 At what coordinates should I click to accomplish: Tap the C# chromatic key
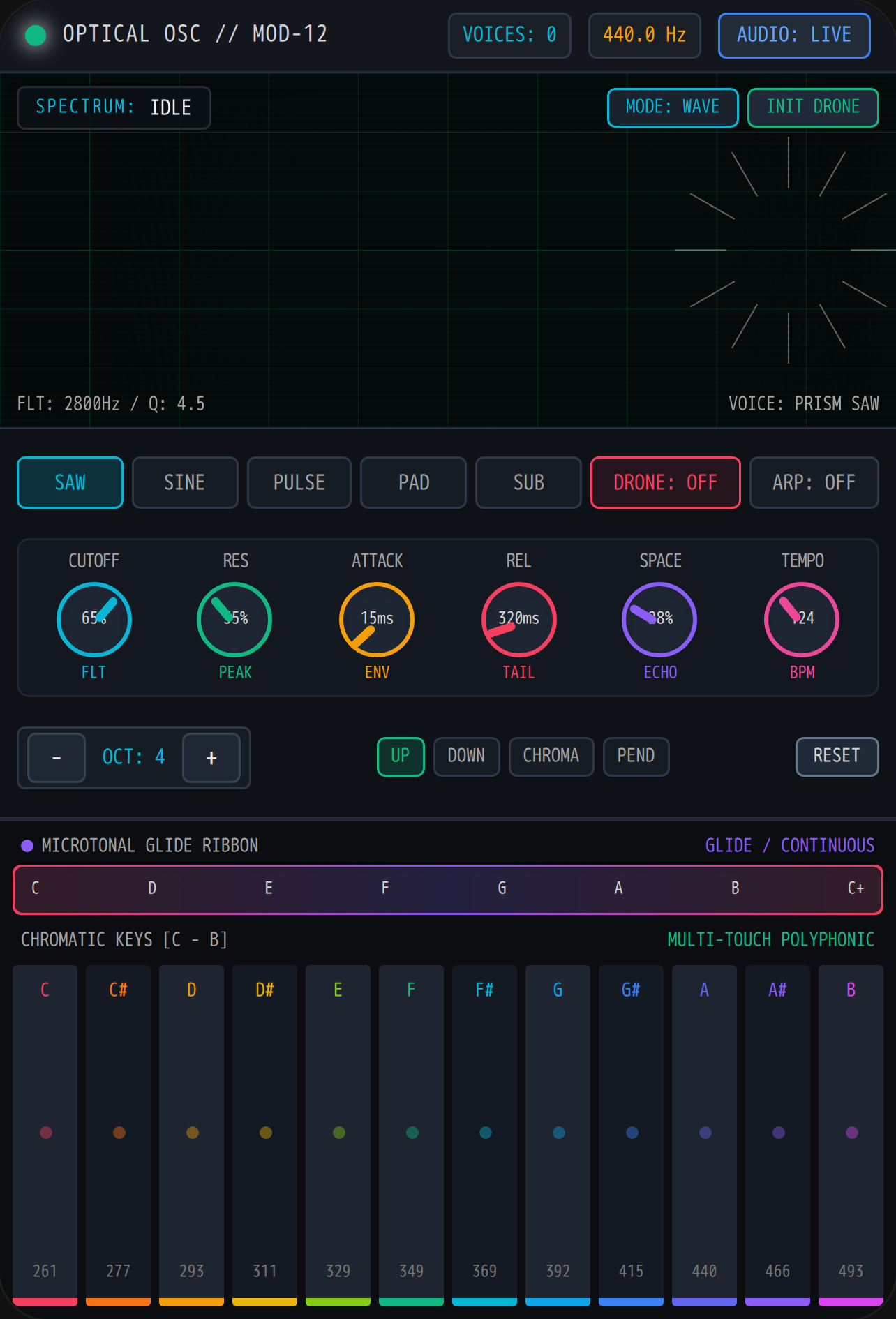coord(118,1135)
